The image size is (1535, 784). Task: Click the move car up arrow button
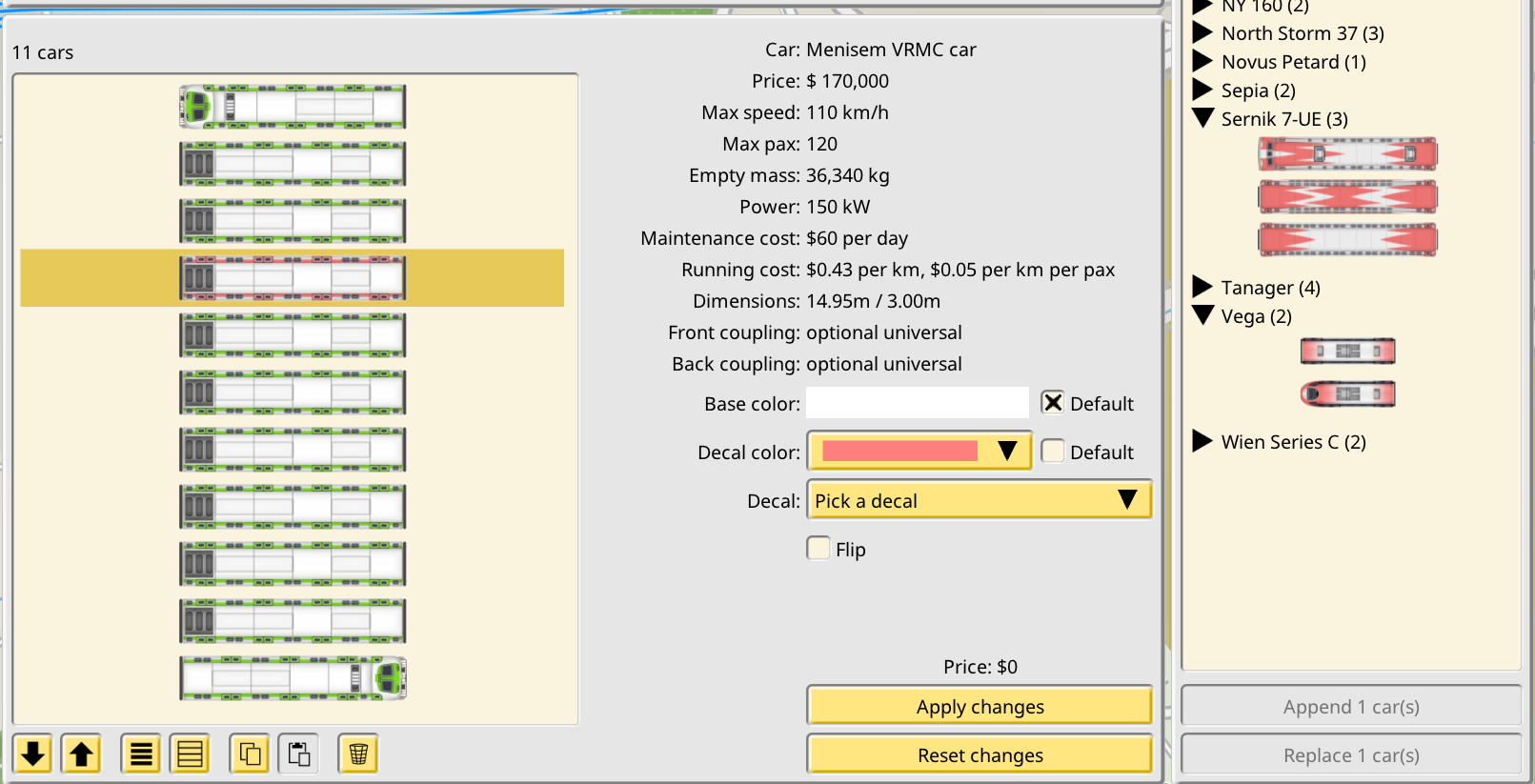81,754
